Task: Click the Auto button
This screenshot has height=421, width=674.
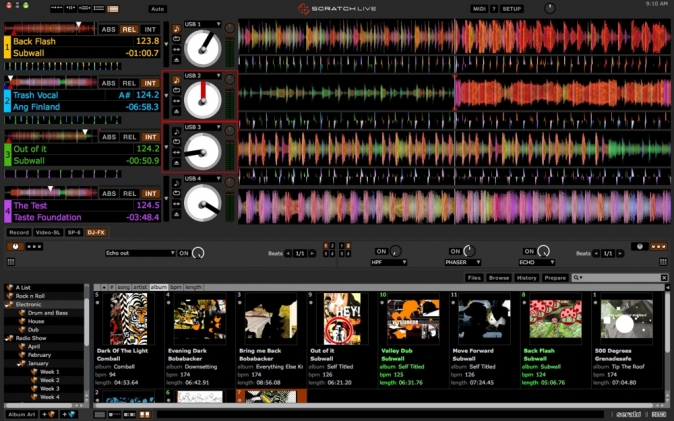Action: (157, 9)
